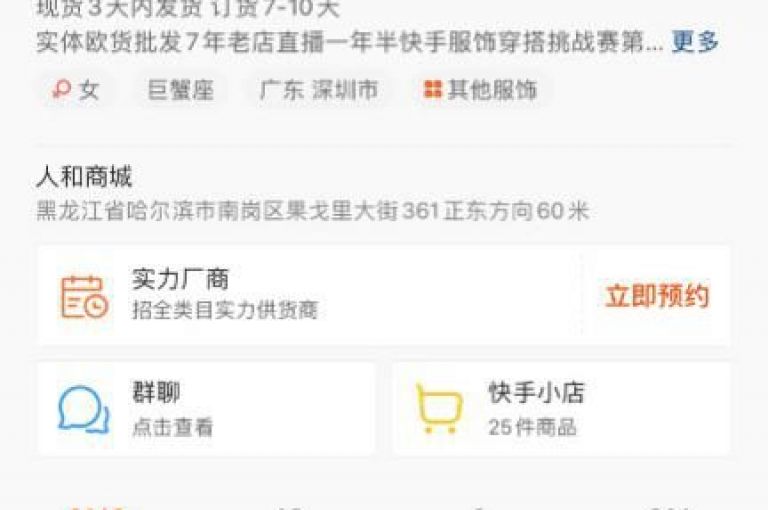Open the 群聊 group chat entry

point(206,409)
